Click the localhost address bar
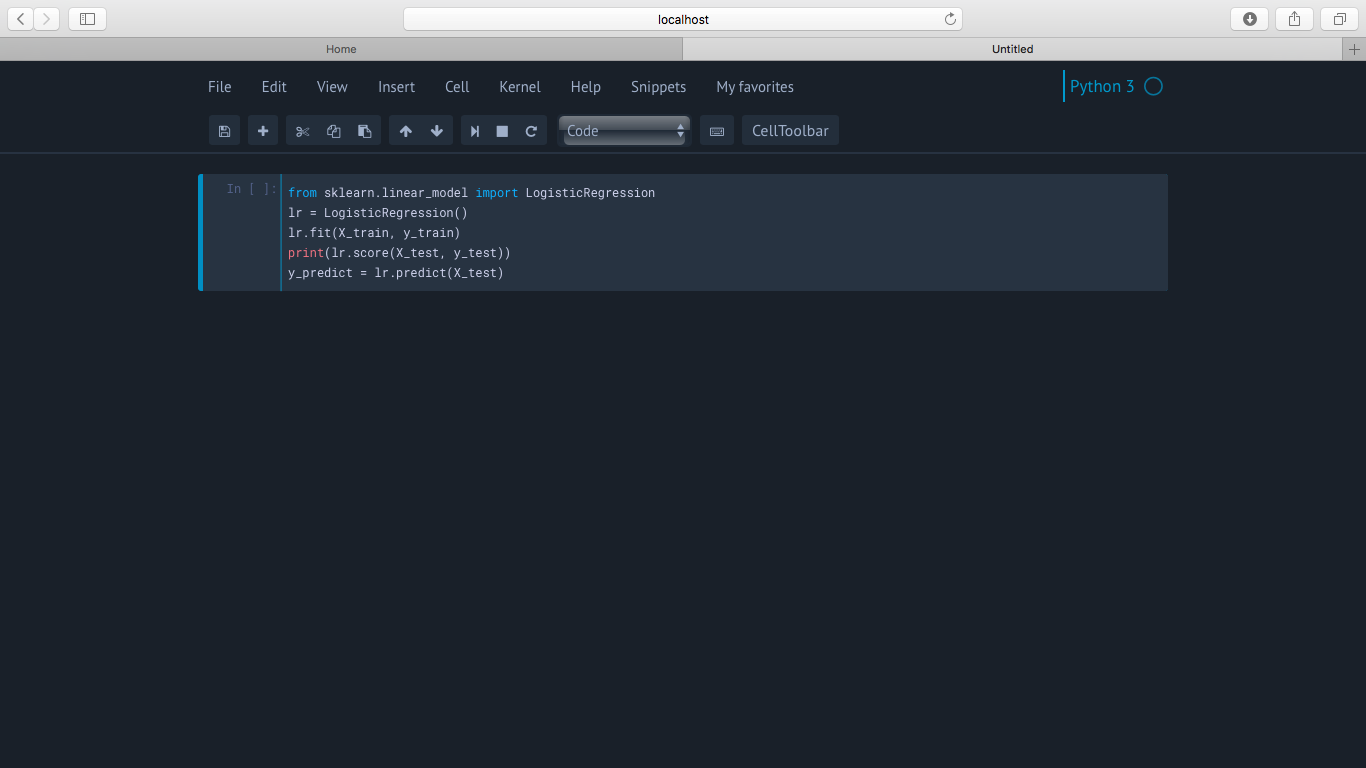The width and height of the screenshot is (1366, 768). click(x=683, y=19)
